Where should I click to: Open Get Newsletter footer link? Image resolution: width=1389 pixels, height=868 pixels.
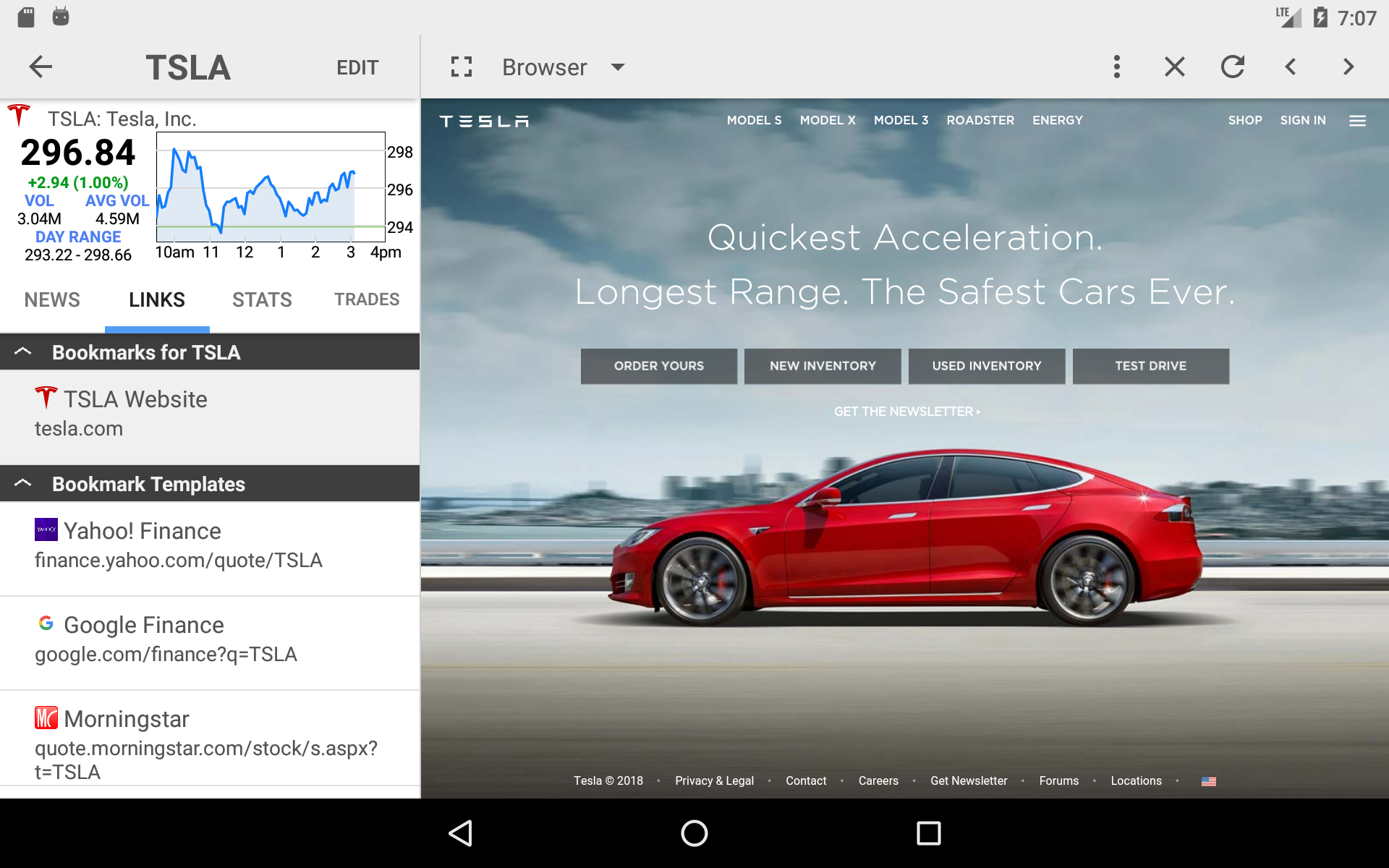point(969,780)
